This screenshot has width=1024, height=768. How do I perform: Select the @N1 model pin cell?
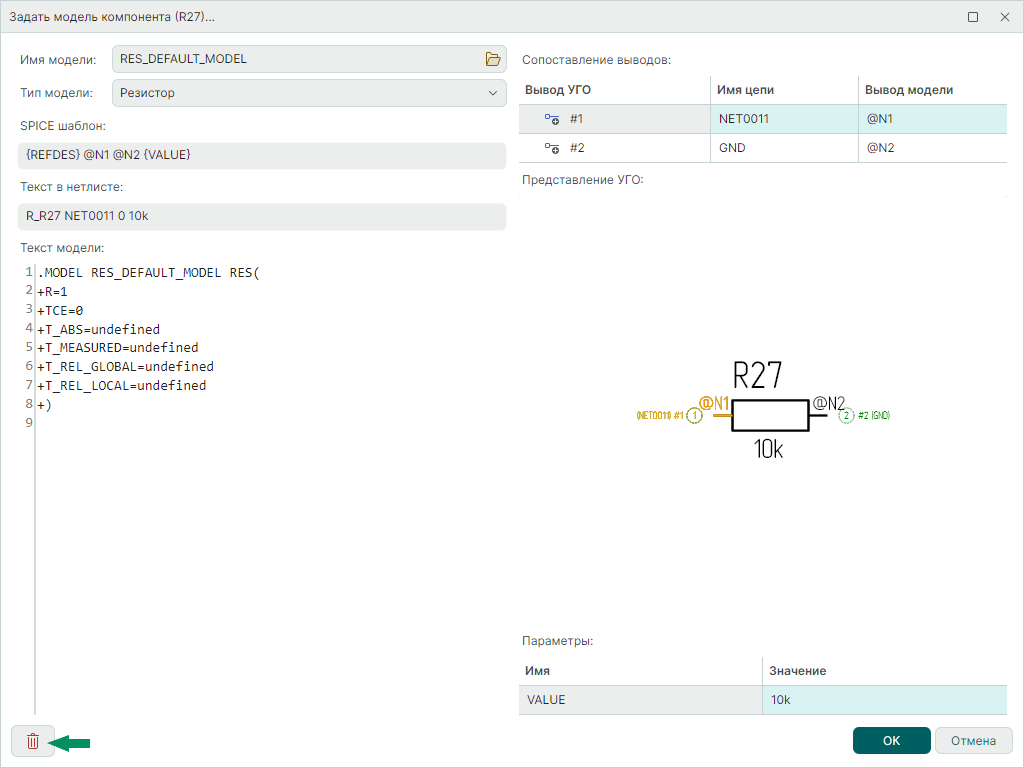[x=932, y=119]
